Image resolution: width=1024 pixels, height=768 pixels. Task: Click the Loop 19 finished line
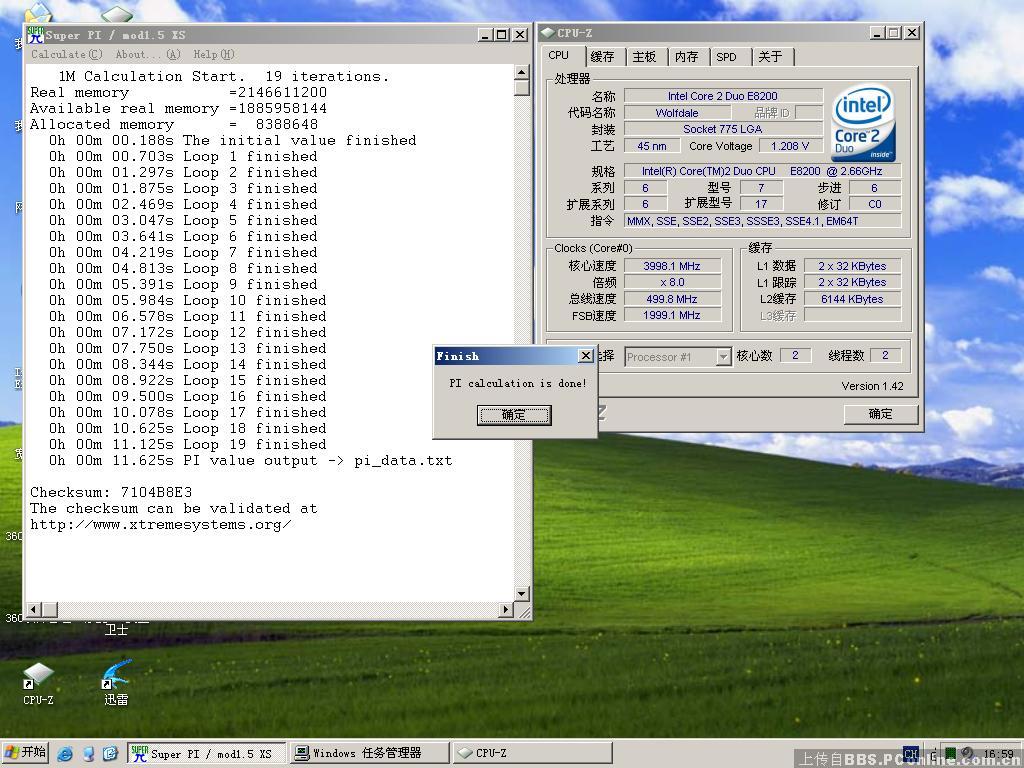(x=187, y=445)
